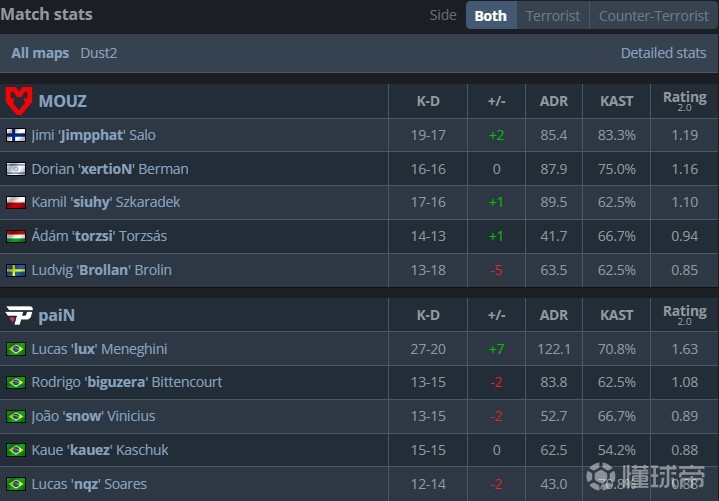Switch side filter to Terrorist
This screenshot has height=501, width=719.
pyautogui.click(x=553, y=15)
